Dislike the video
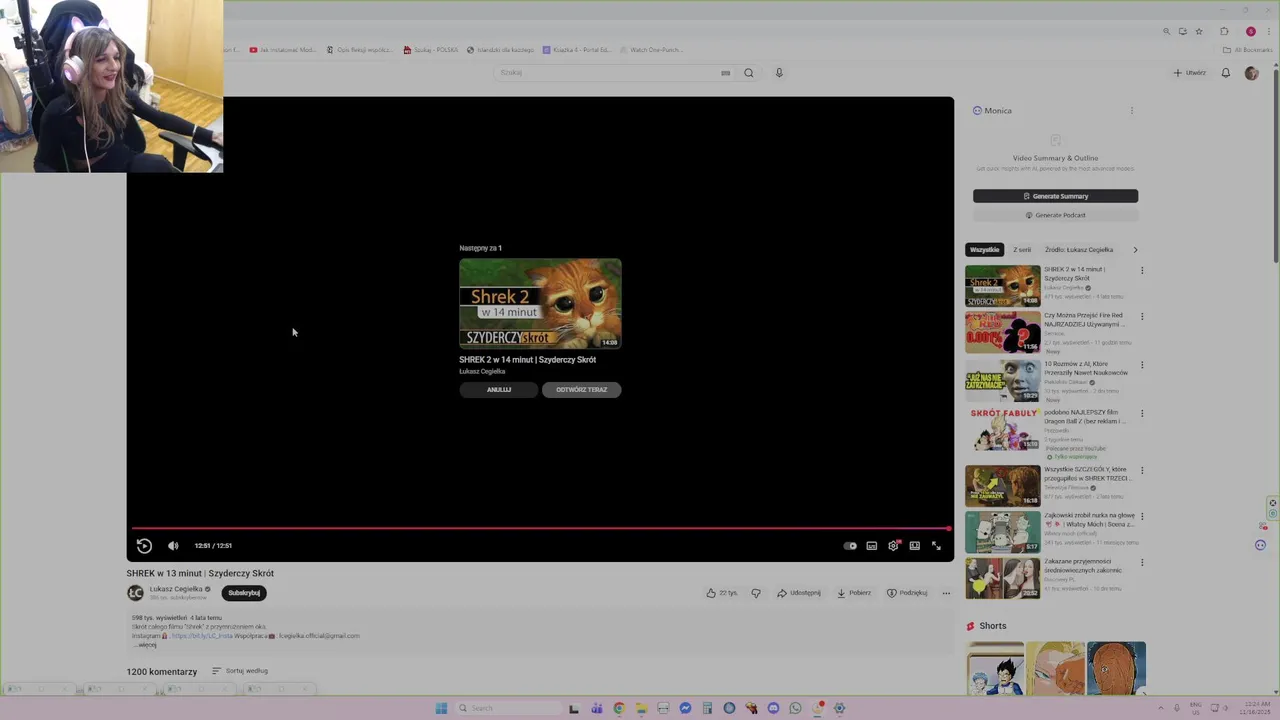The width and height of the screenshot is (1280, 720). [756, 593]
